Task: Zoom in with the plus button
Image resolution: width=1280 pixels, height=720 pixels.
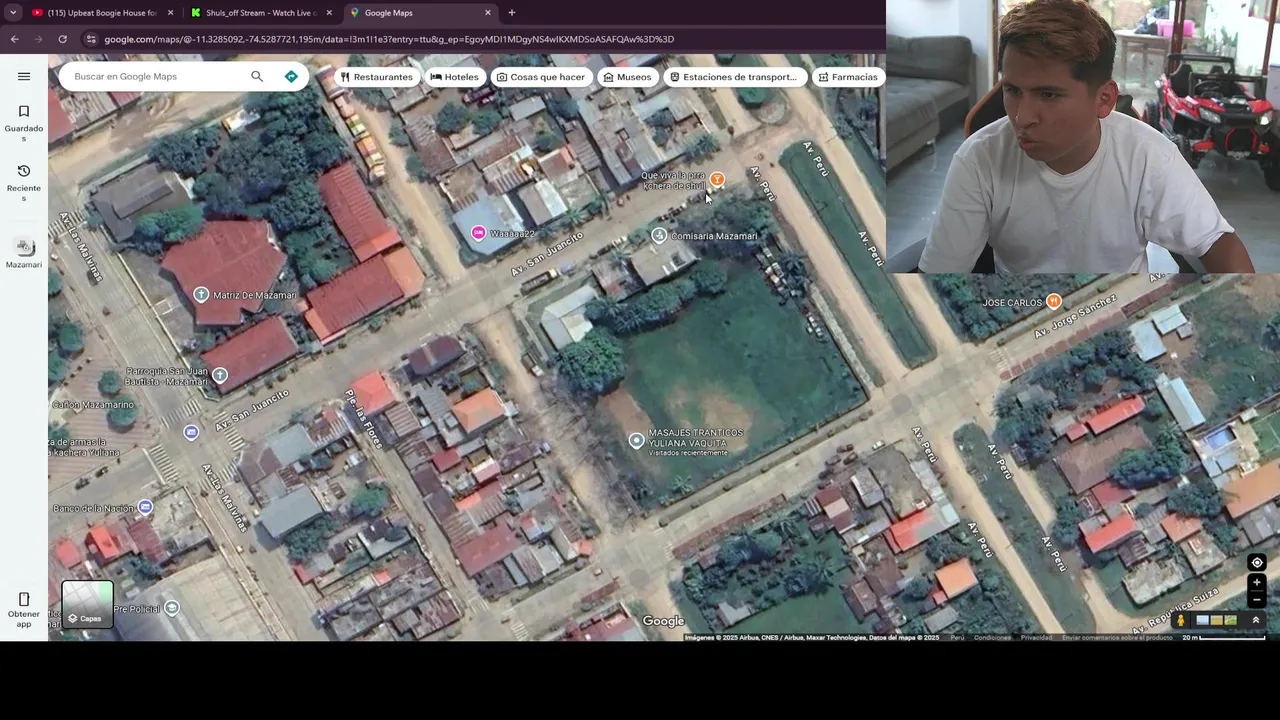Action: point(1257,583)
